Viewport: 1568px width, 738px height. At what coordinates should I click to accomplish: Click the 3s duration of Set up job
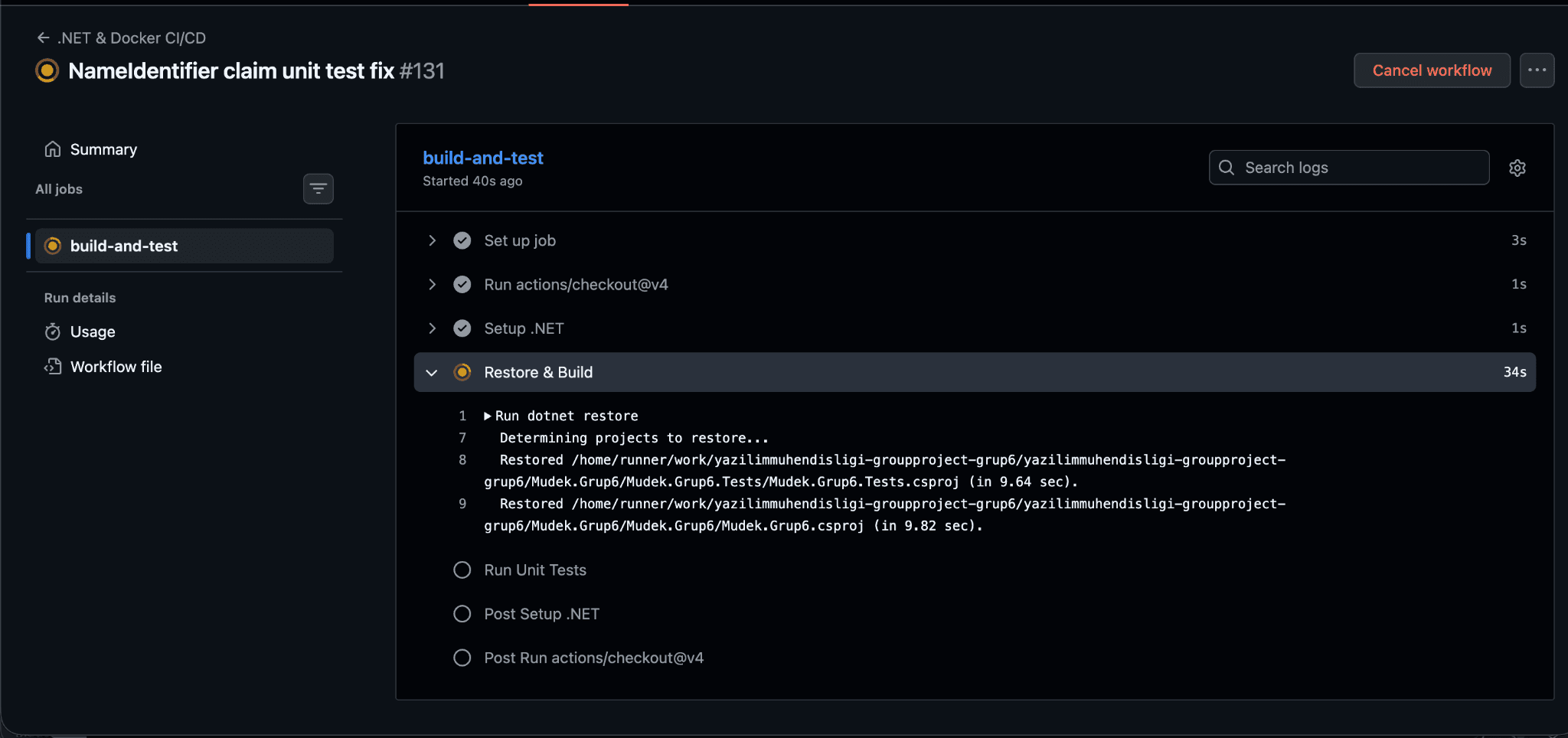click(x=1519, y=240)
